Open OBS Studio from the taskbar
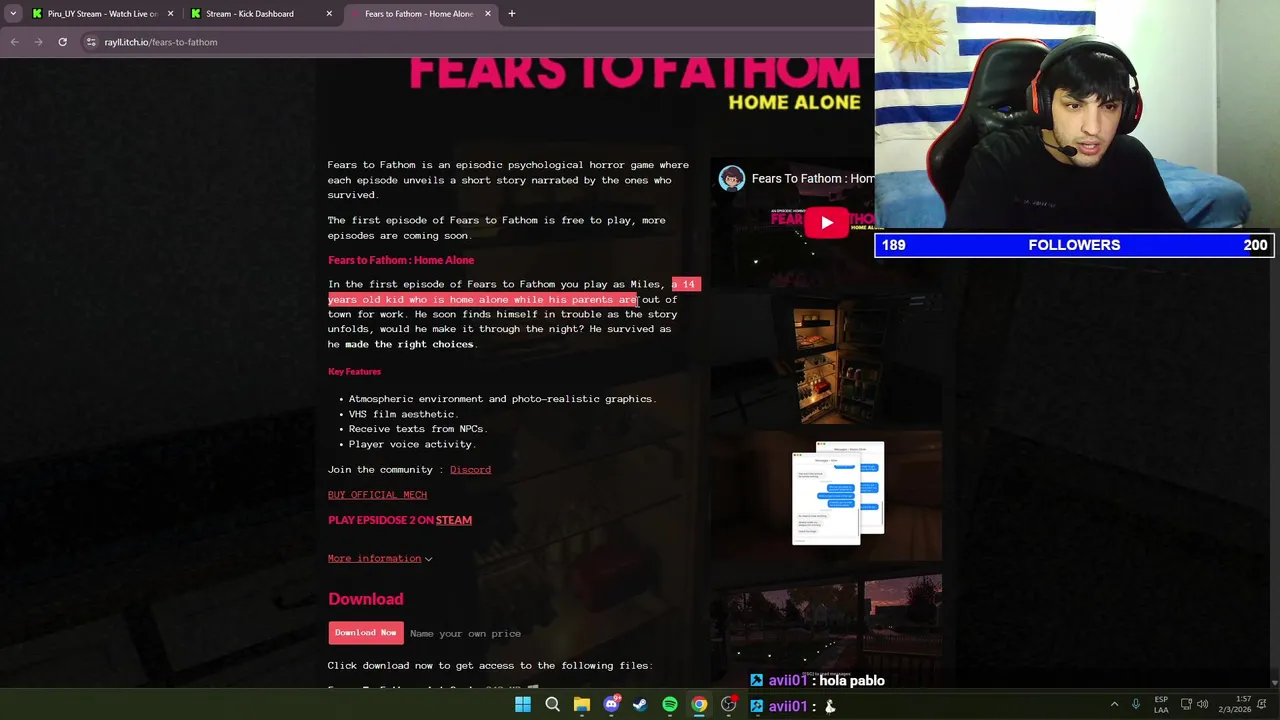Image resolution: width=1280 pixels, height=720 pixels. pos(729,705)
